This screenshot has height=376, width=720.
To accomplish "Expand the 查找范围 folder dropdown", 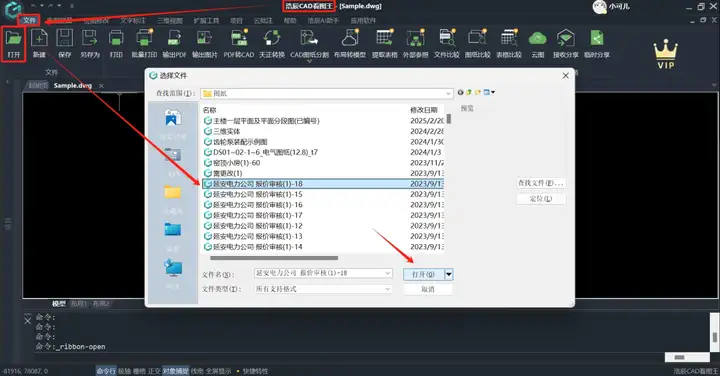I will [x=449, y=93].
